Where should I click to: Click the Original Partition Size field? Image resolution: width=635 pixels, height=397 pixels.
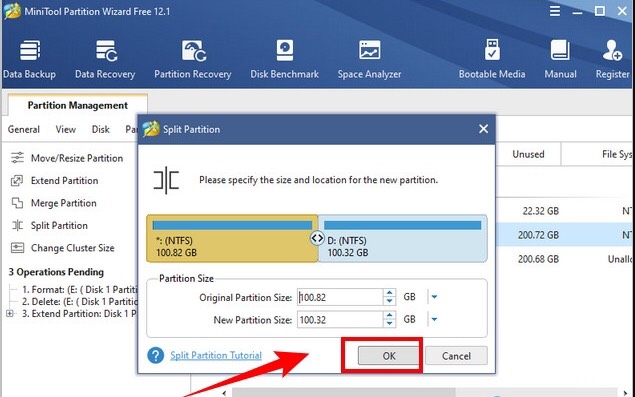[x=340, y=297]
